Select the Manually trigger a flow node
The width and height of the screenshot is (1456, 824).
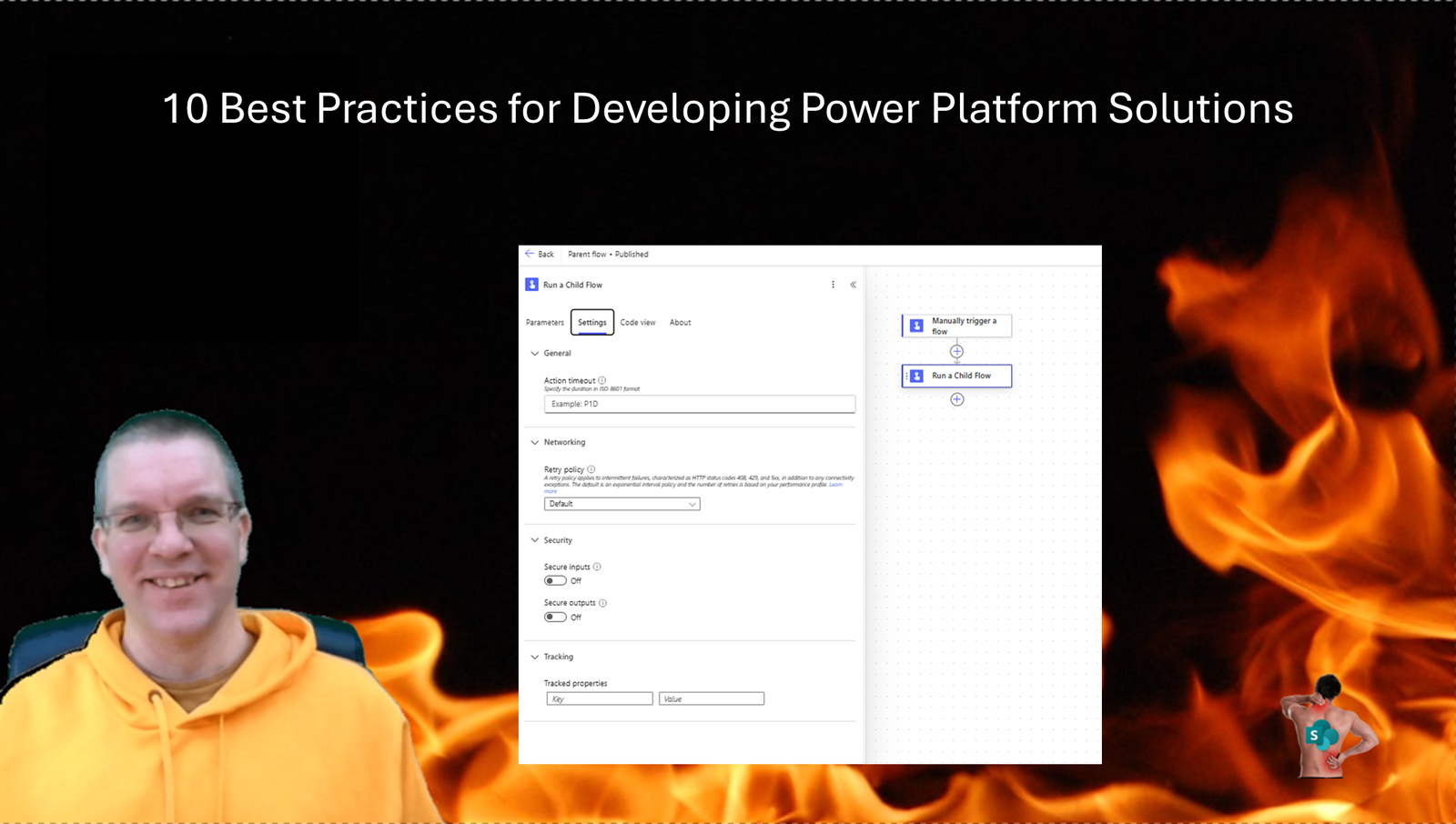[x=956, y=326]
